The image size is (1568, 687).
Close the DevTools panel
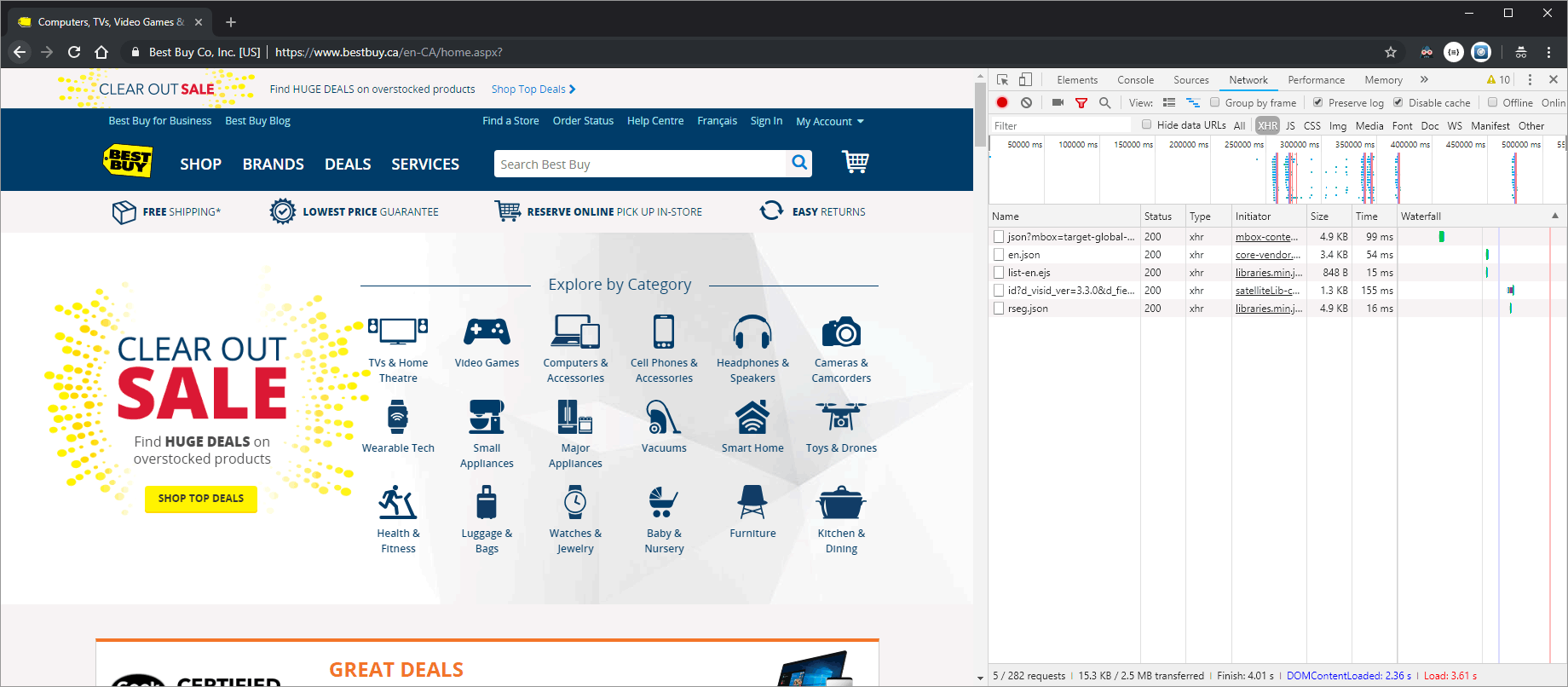click(1554, 79)
